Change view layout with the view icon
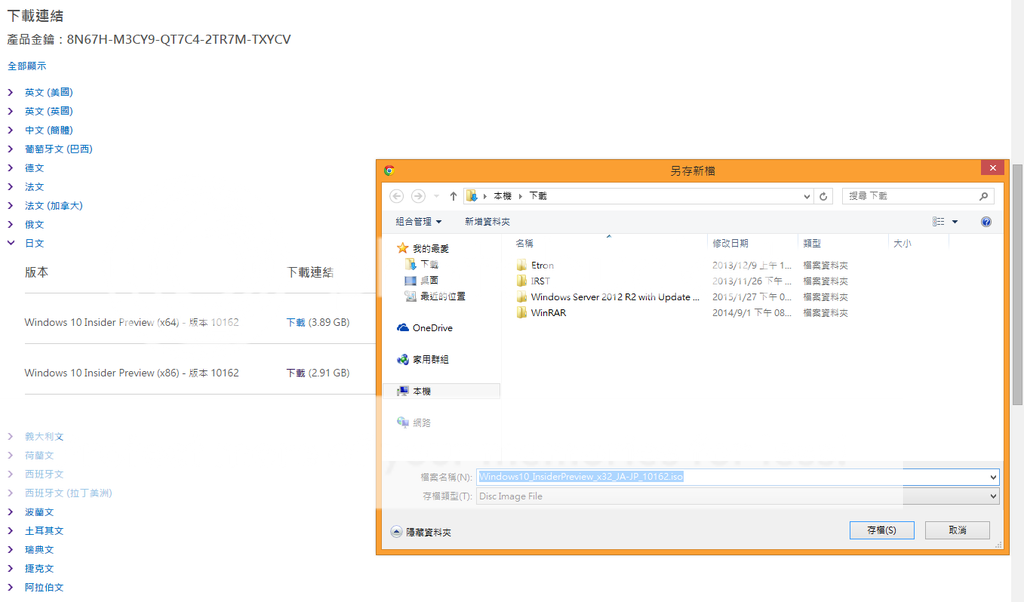 (939, 221)
